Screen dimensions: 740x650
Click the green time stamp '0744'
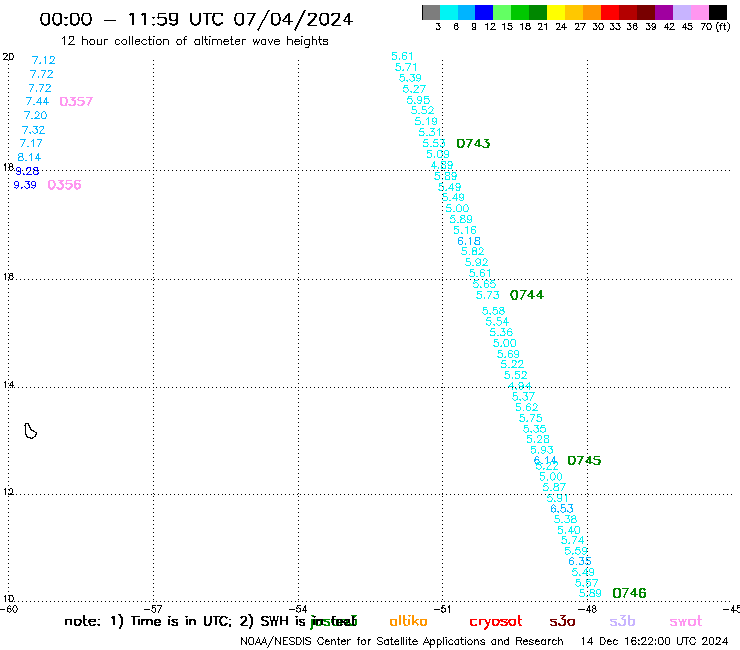(x=527, y=295)
